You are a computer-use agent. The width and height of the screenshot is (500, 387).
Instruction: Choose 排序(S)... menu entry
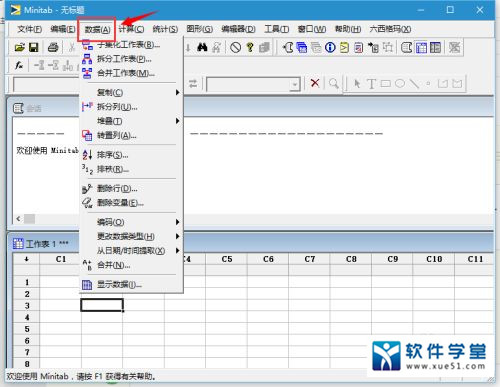[x=131, y=155]
